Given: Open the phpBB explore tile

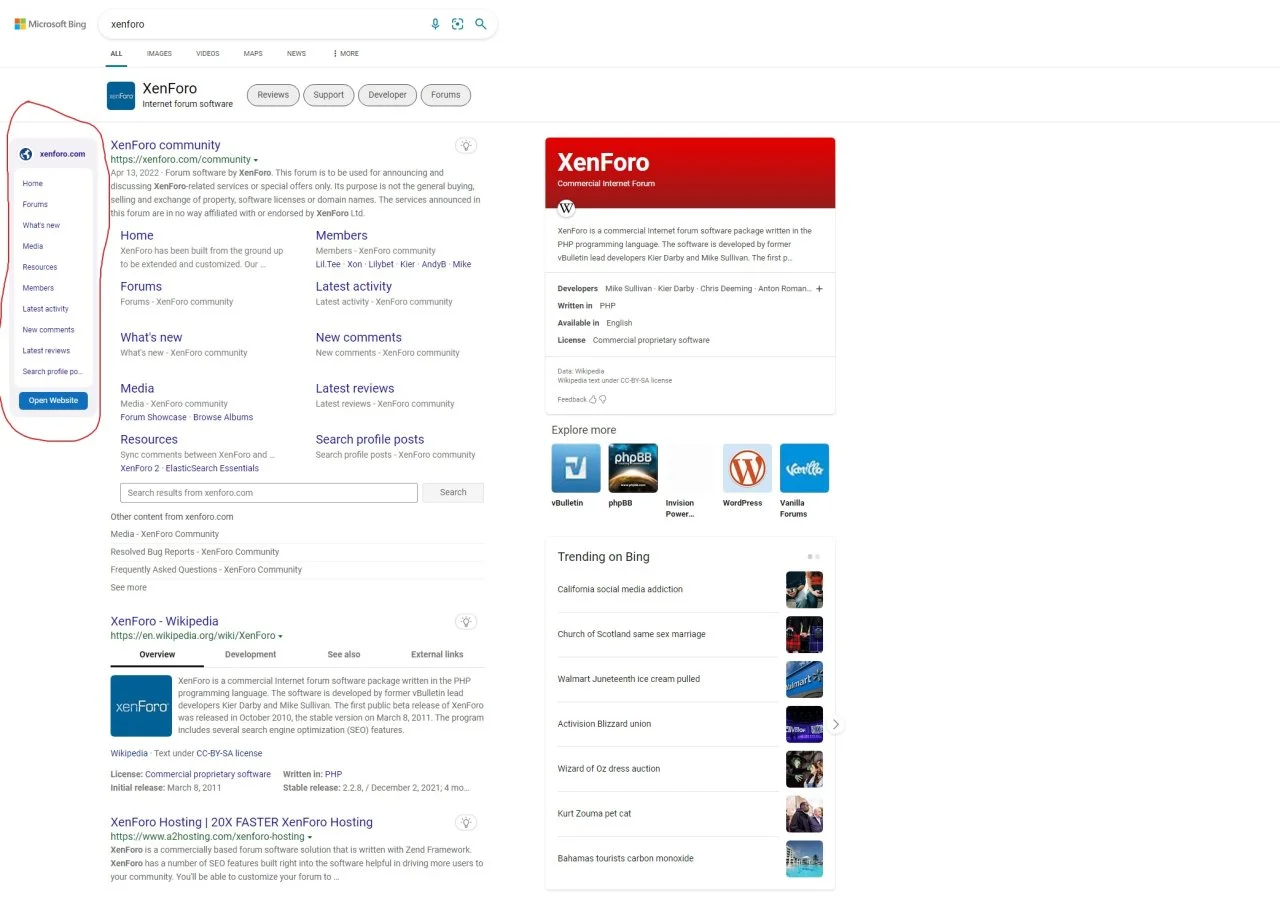Looking at the screenshot, I should (x=633, y=468).
